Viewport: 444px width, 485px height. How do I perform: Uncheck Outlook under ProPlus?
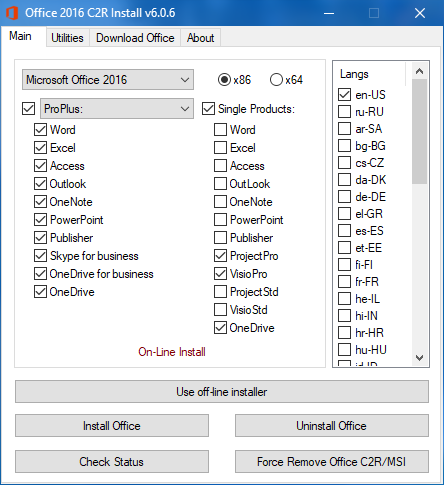[40, 184]
